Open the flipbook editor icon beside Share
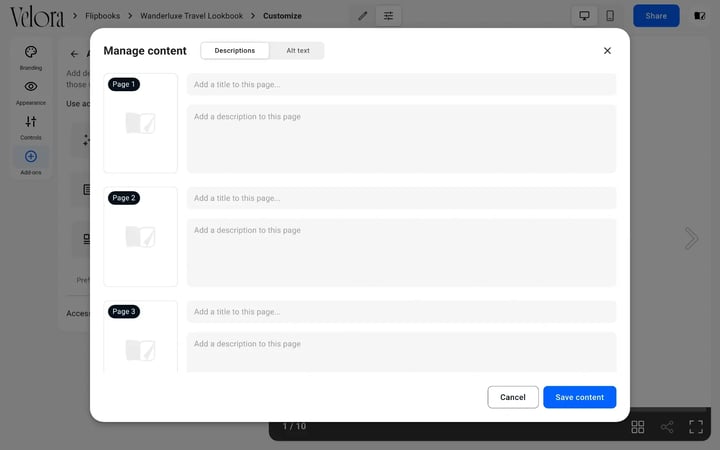The height and width of the screenshot is (450, 720). coord(699,16)
